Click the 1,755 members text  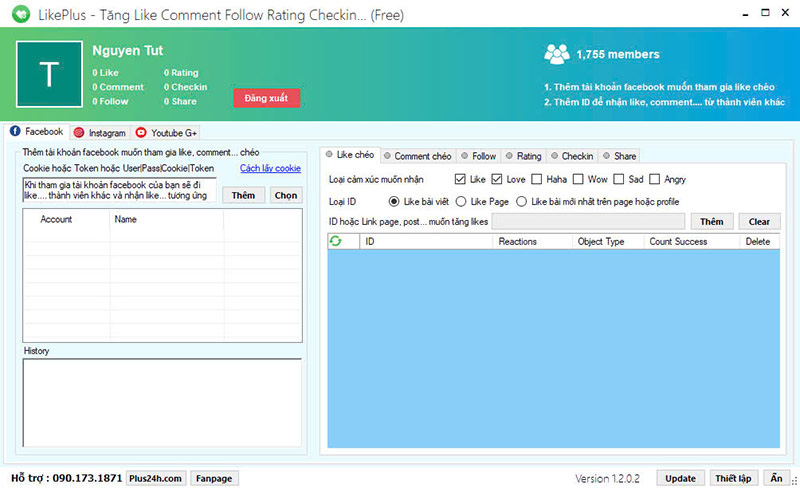click(618, 54)
